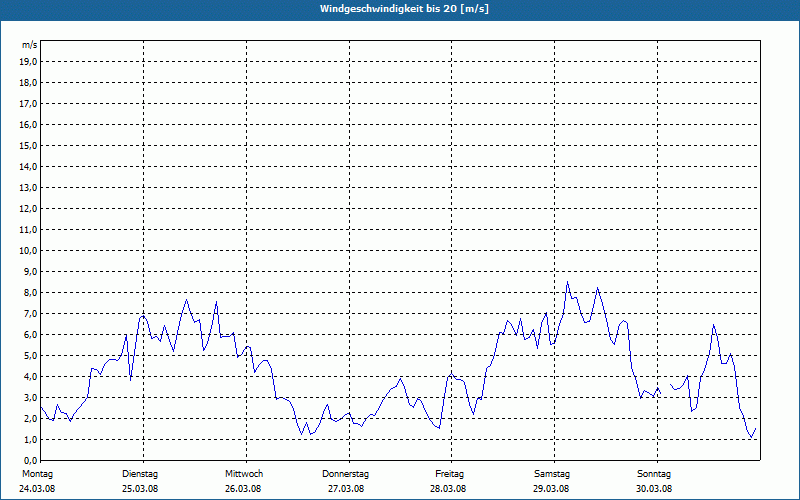Click the 12,0 y-axis label
The height and width of the screenshot is (500, 800).
point(29,209)
